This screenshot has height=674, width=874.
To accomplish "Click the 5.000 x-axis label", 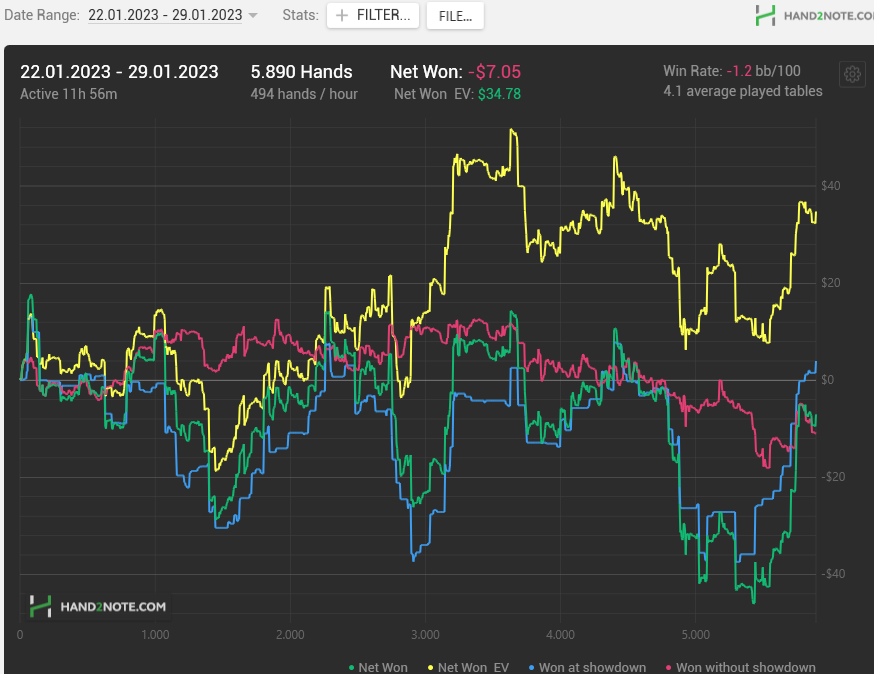I will coord(696,634).
